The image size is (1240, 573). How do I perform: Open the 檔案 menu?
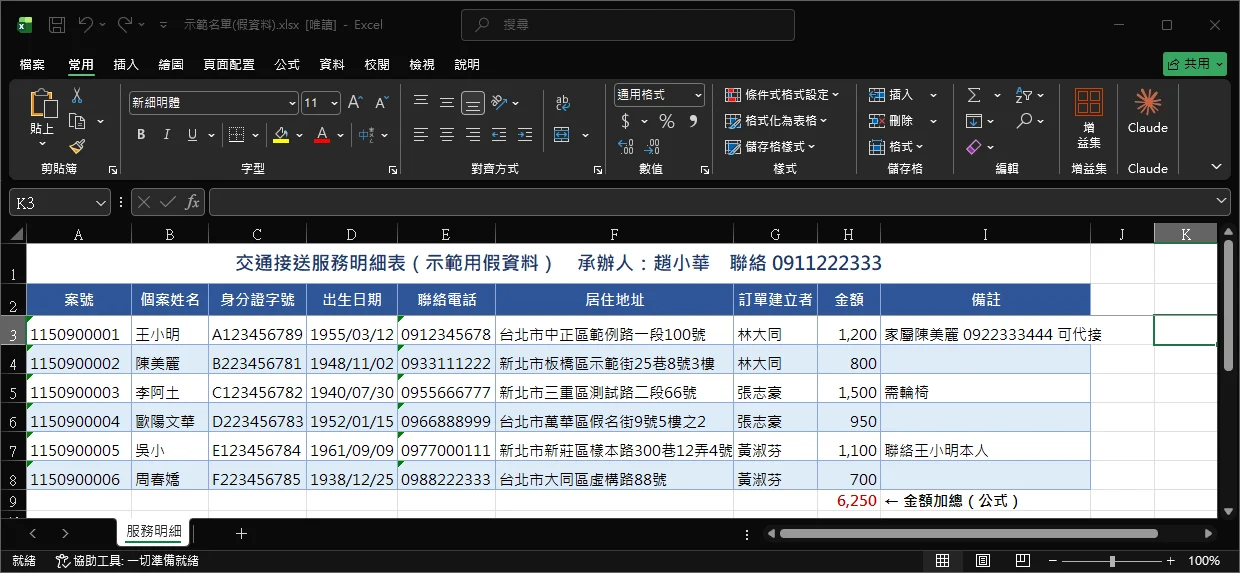[x=32, y=64]
